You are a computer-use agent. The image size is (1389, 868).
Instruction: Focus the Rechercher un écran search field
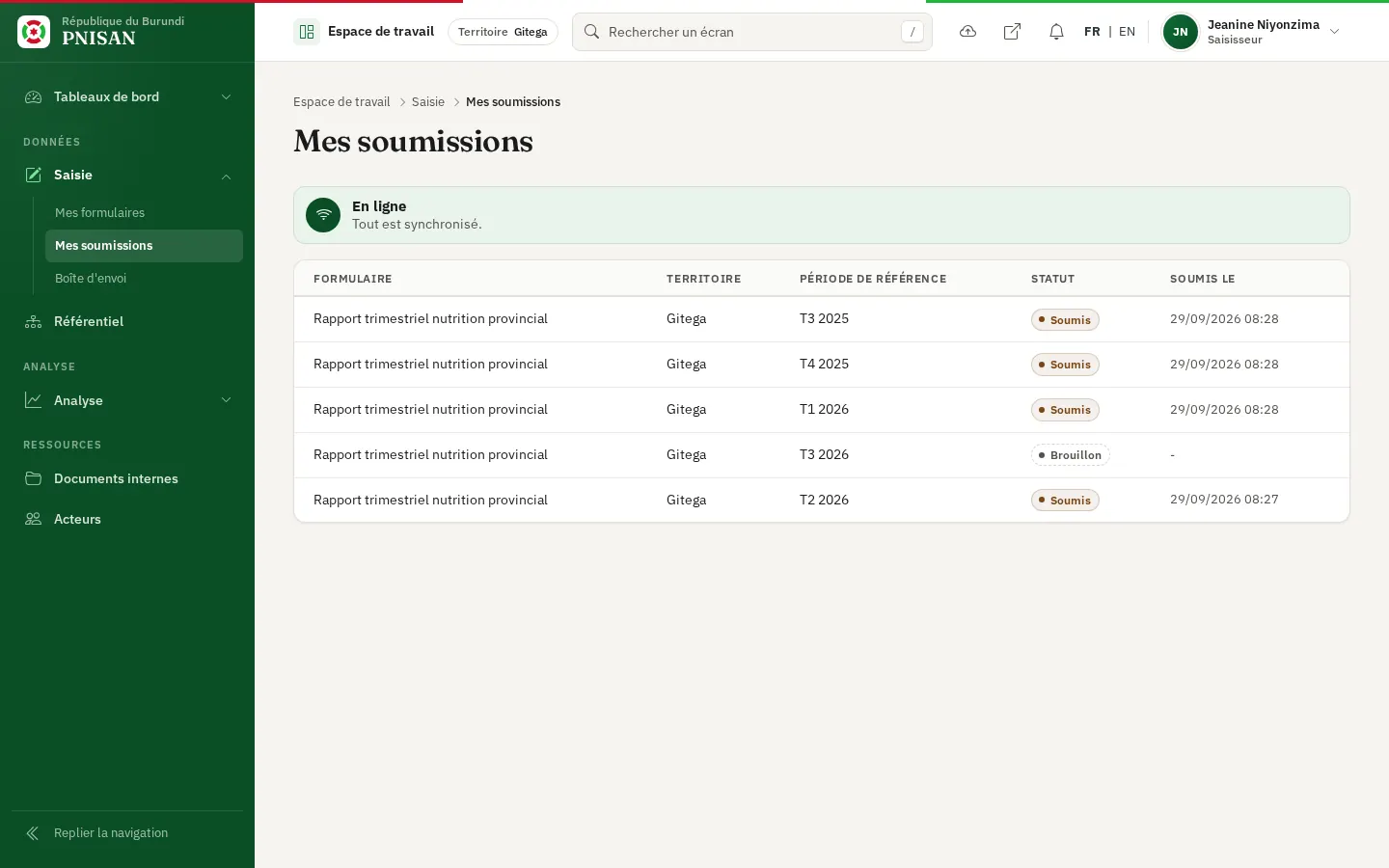(752, 32)
